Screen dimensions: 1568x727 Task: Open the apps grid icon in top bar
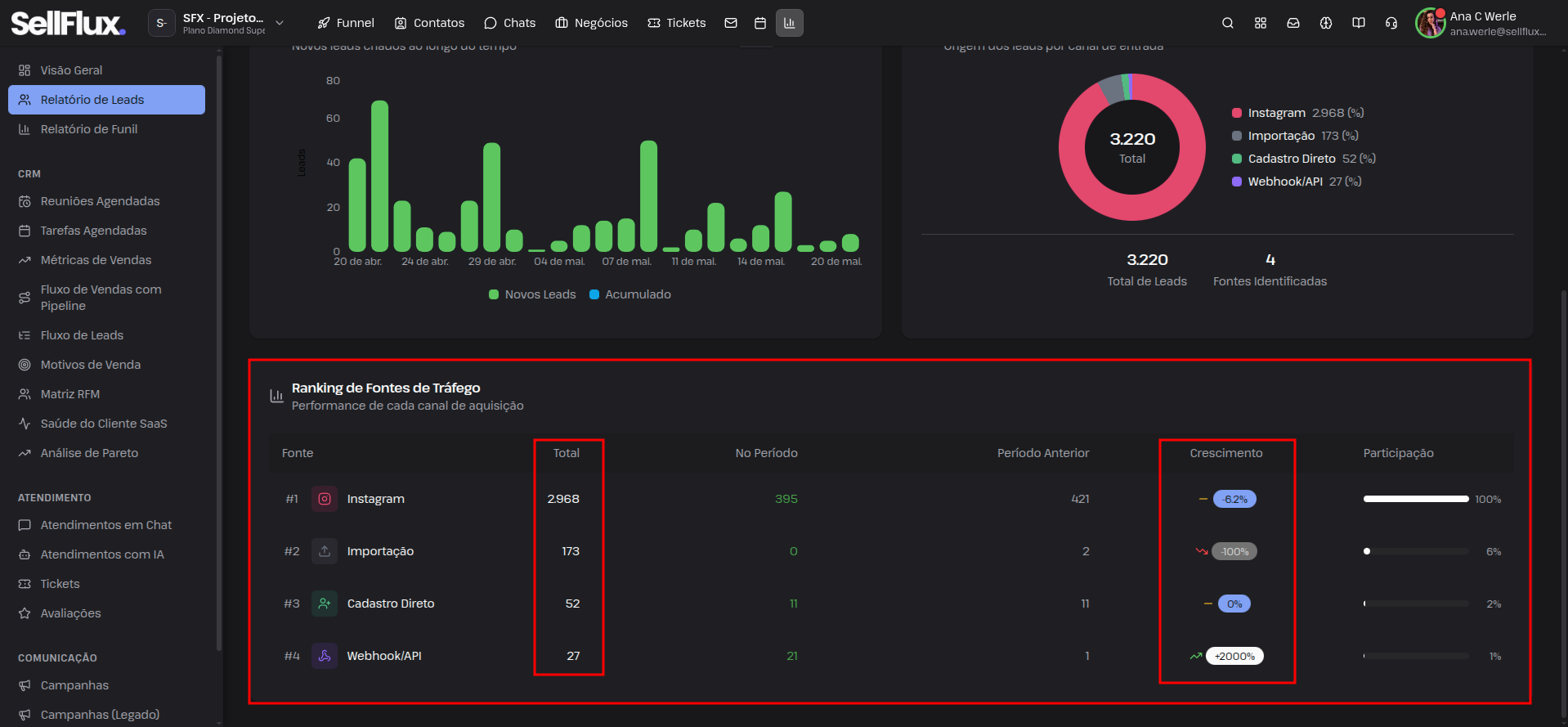pyautogui.click(x=1261, y=23)
